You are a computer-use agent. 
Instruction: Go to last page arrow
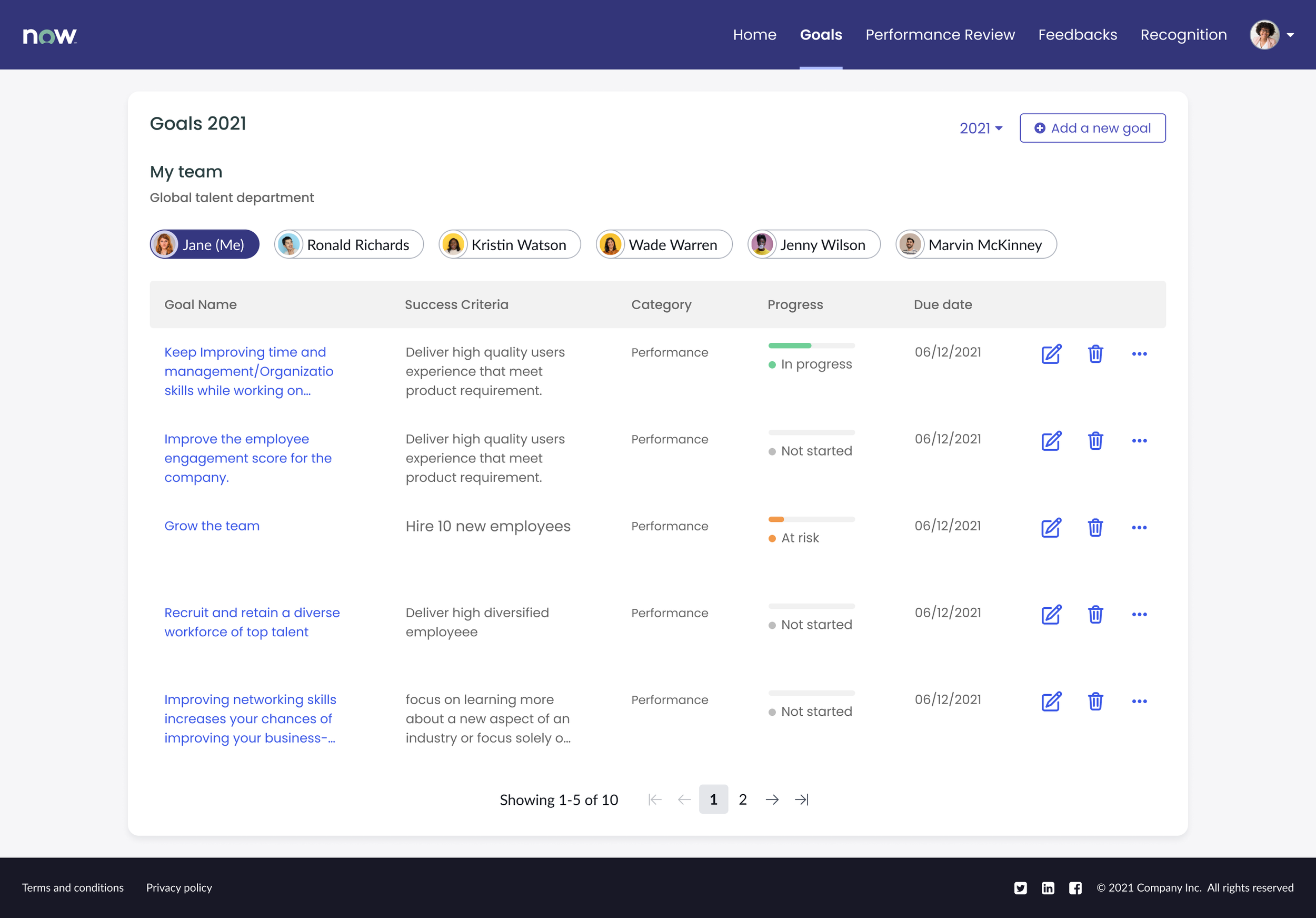801,799
